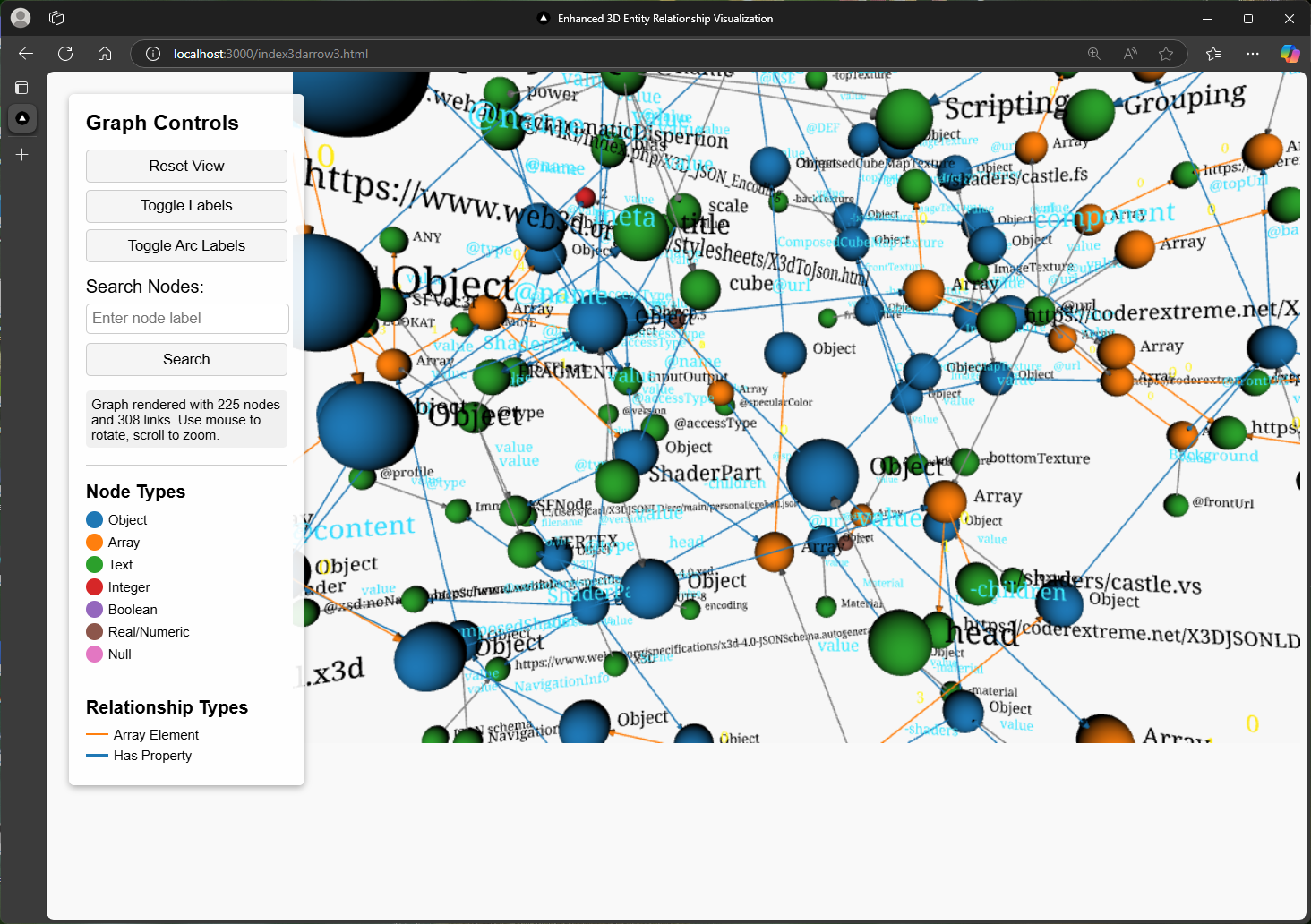Expand Settings and more ellipsis menu
Screen dimensions: 1311x924
click(x=1252, y=54)
